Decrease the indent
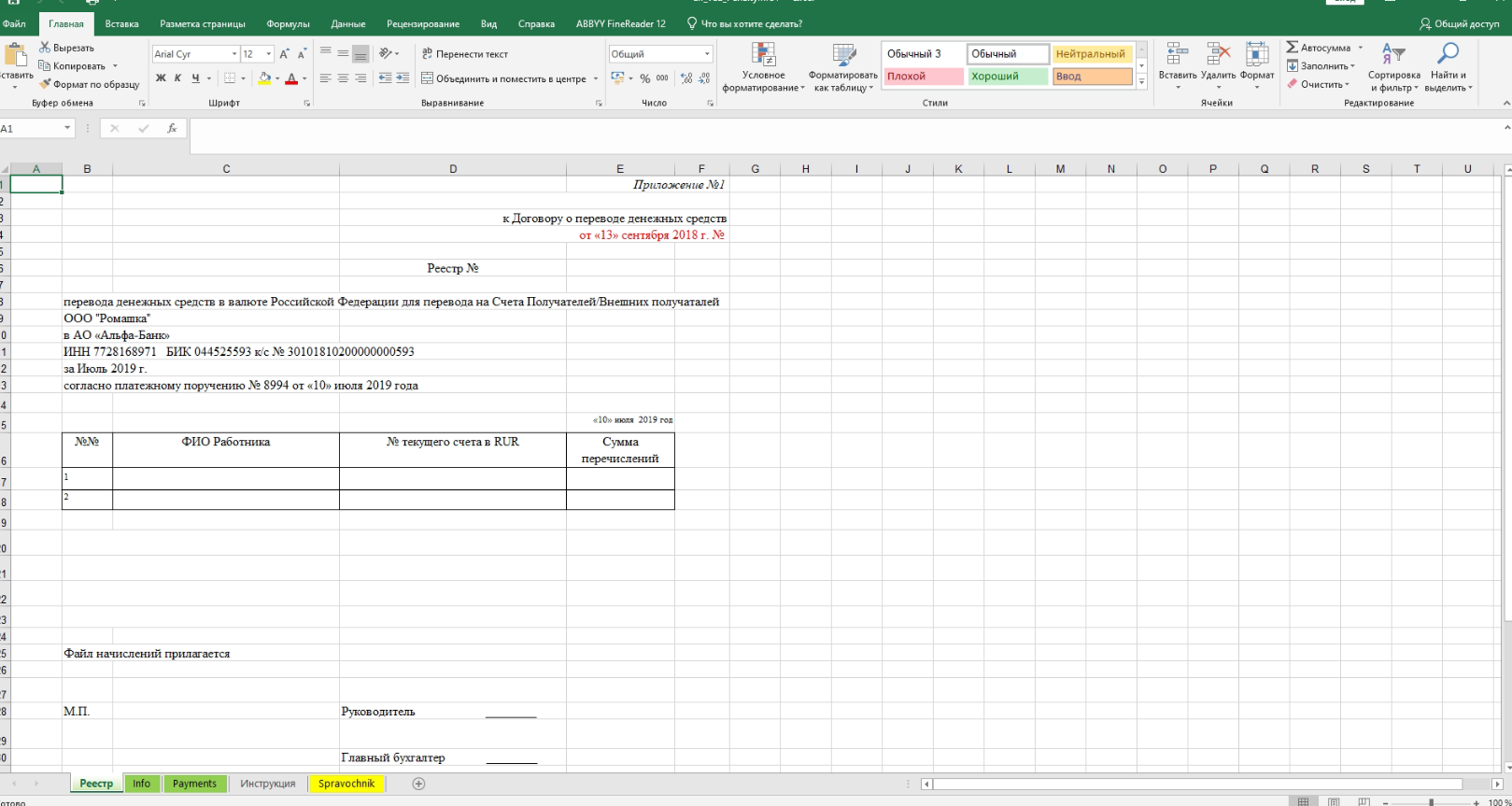Image resolution: width=1512 pixels, height=806 pixels. [x=385, y=78]
